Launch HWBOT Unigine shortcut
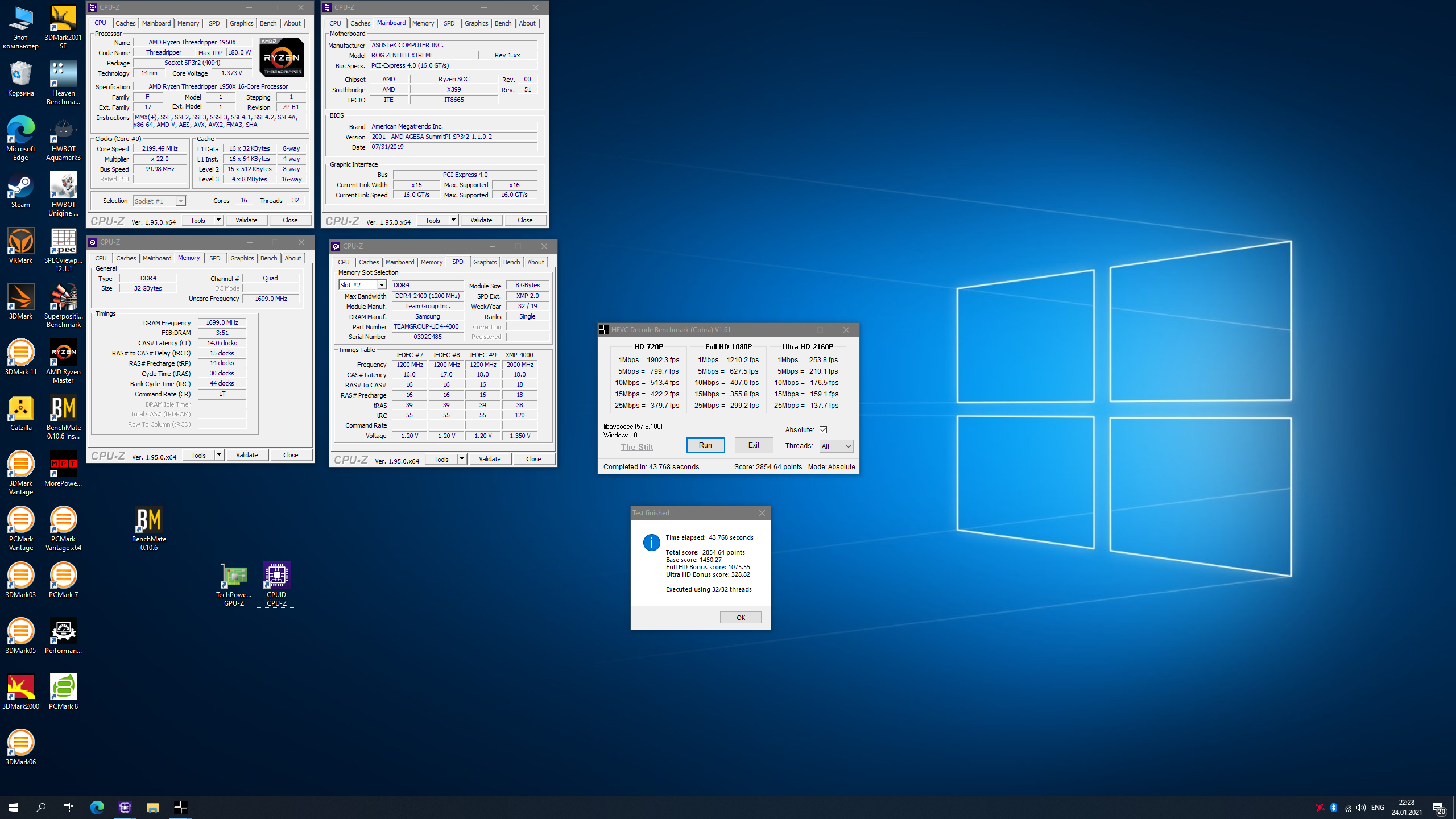Image resolution: width=1456 pixels, height=819 pixels. pos(63,195)
